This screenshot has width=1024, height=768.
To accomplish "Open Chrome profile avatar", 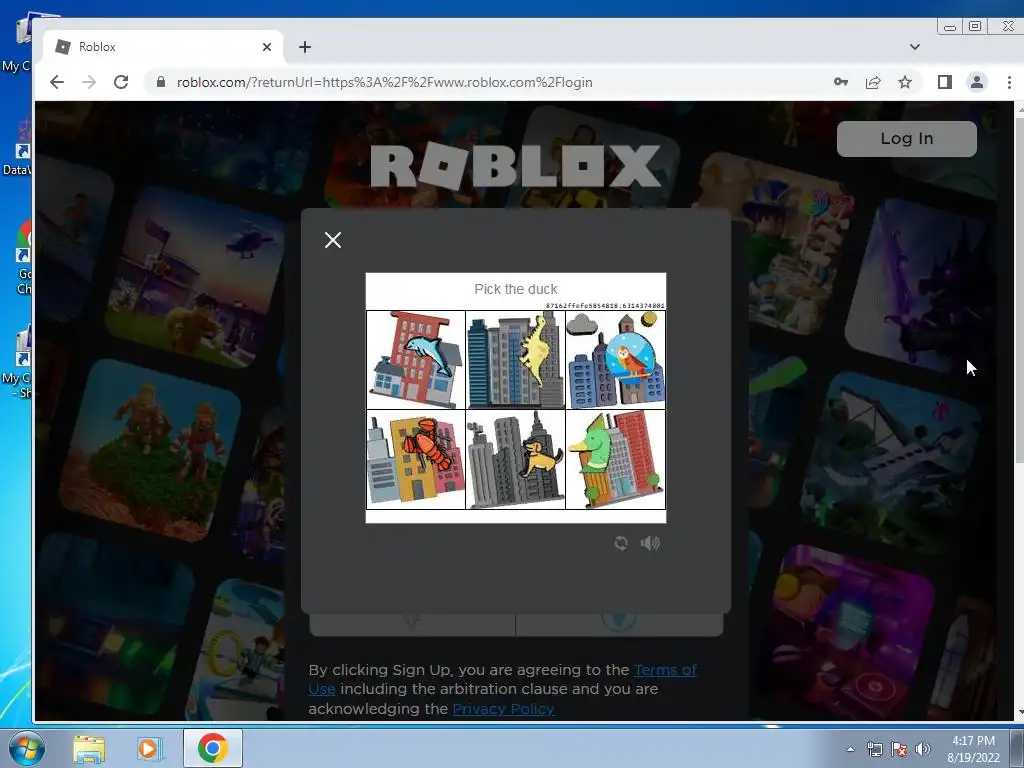I will (977, 82).
